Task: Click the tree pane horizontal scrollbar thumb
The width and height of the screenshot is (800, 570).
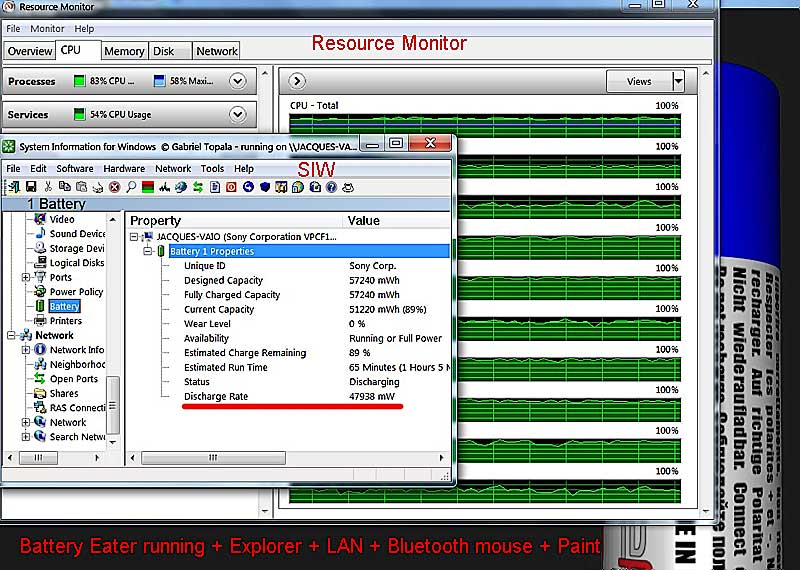Action: (x=38, y=458)
